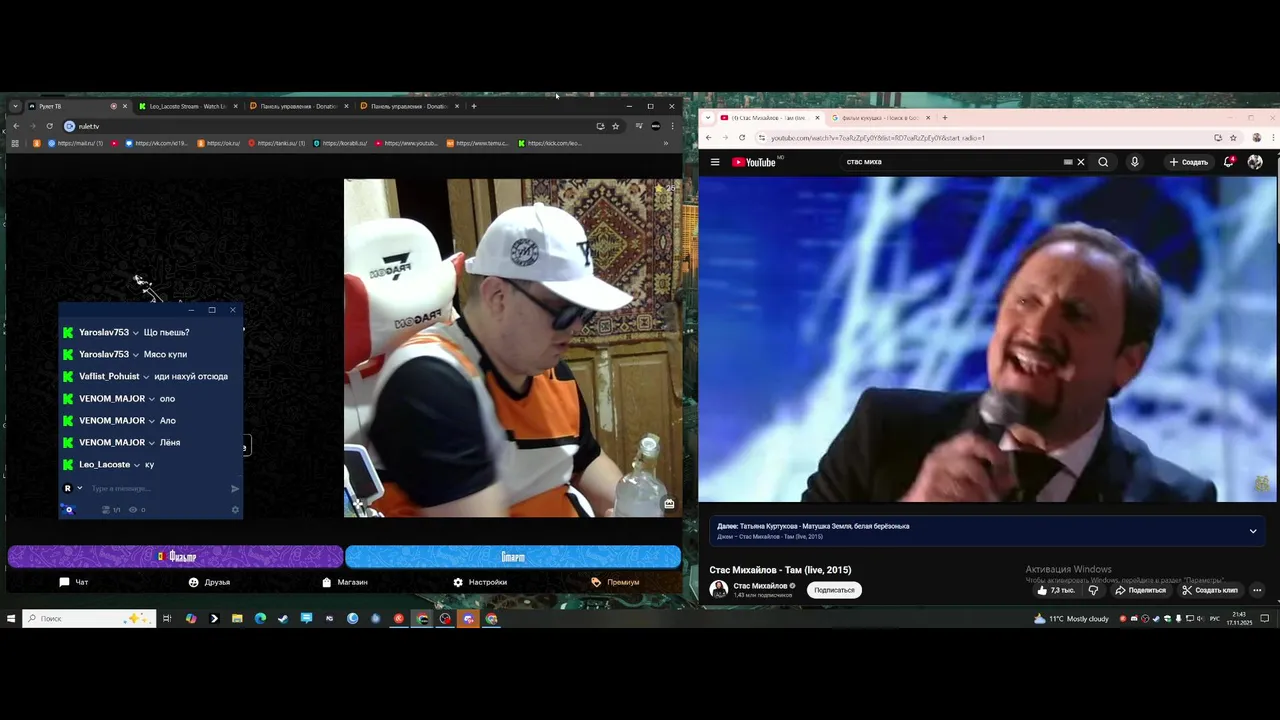Expand the Далее playlist panel
The width and height of the screenshot is (1280, 720).
coord(1253,531)
